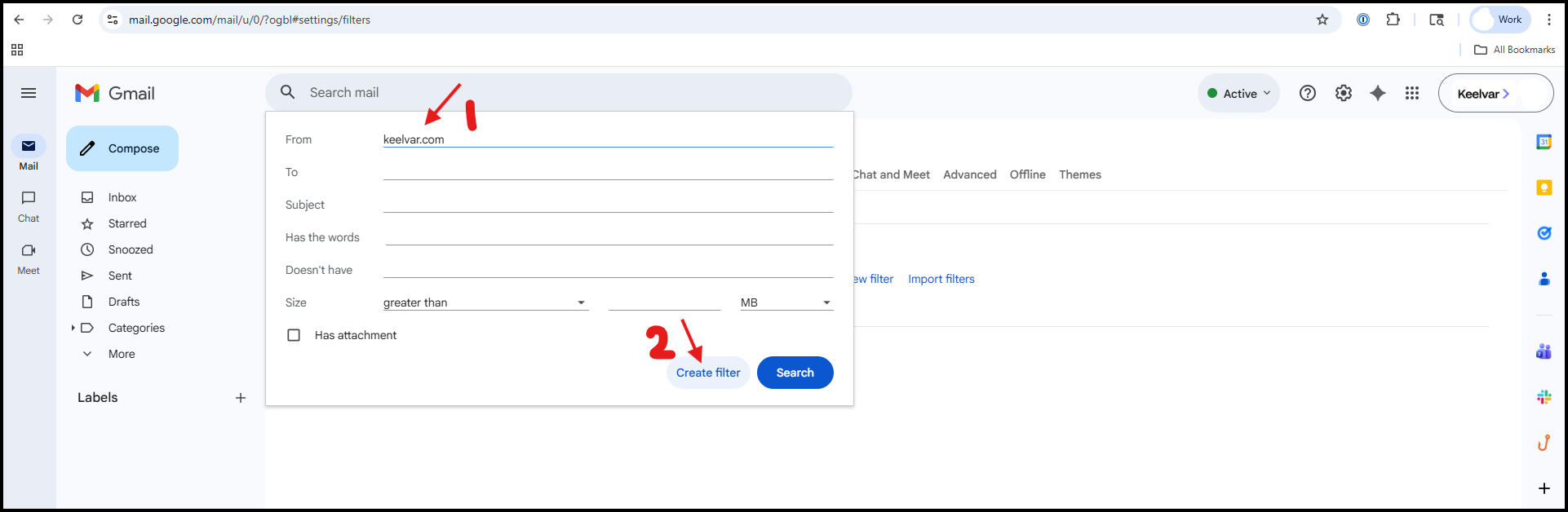Image resolution: width=1568 pixels, height=512 pixels.
Task: Open Google Calendar in the side panel
Action: point(1544,142)
